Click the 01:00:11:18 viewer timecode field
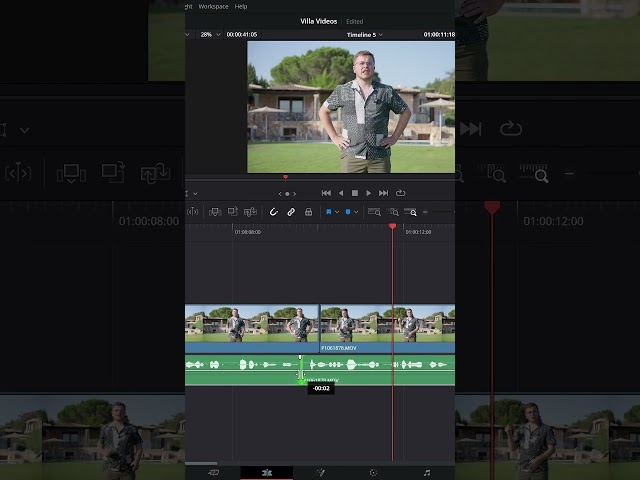This screenshot has height=480, width=640. pyautogui.click(x=439, y=35)
